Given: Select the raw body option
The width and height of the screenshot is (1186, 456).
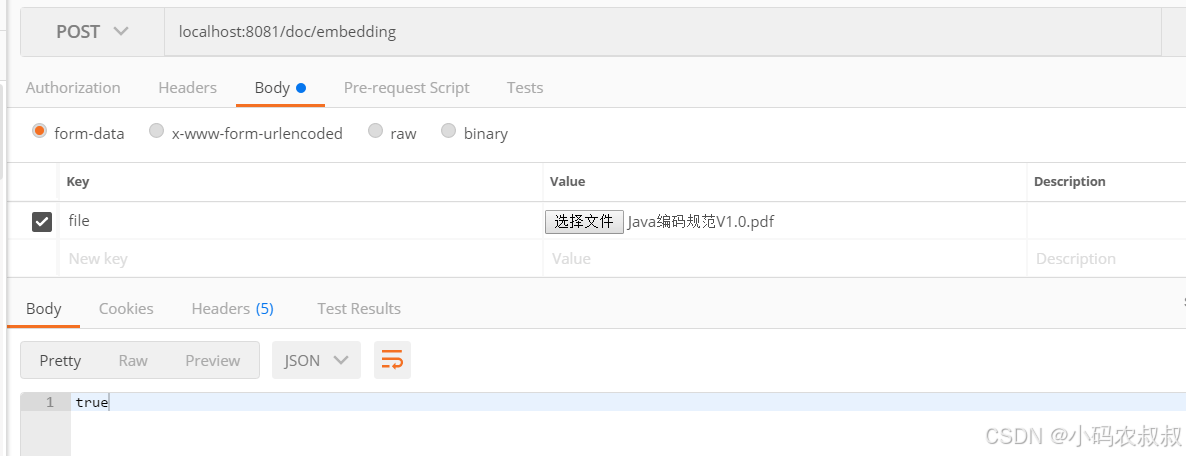Looking at the screenshot, I should [375, 131].
